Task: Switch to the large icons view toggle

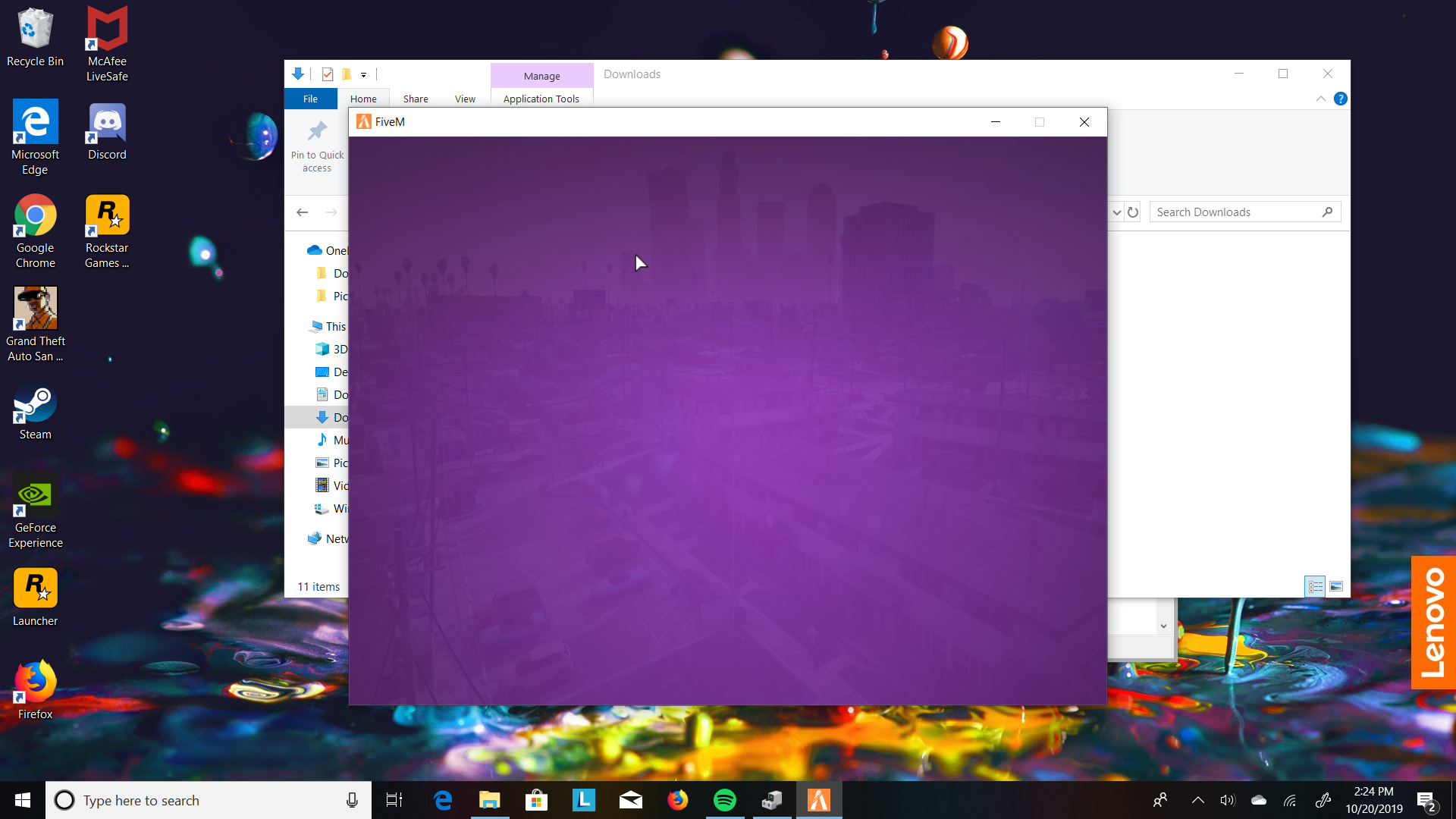Action: (x=1336, y=586)
